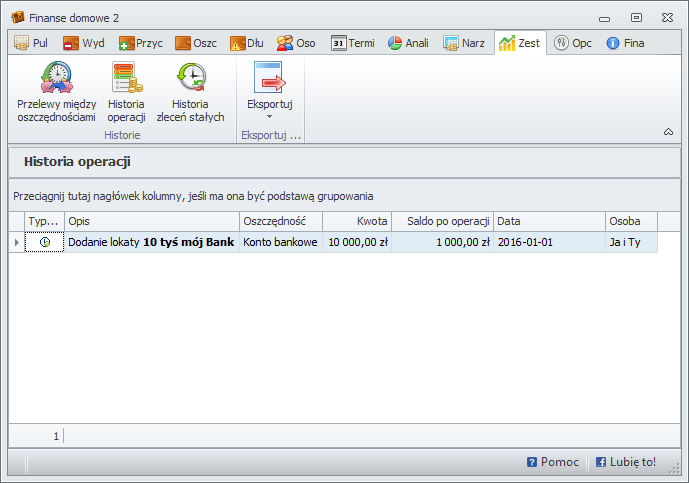Click the Lubię to! Facebook button
The width and height of the screenshot is (689, 483).
click(626, 462)
